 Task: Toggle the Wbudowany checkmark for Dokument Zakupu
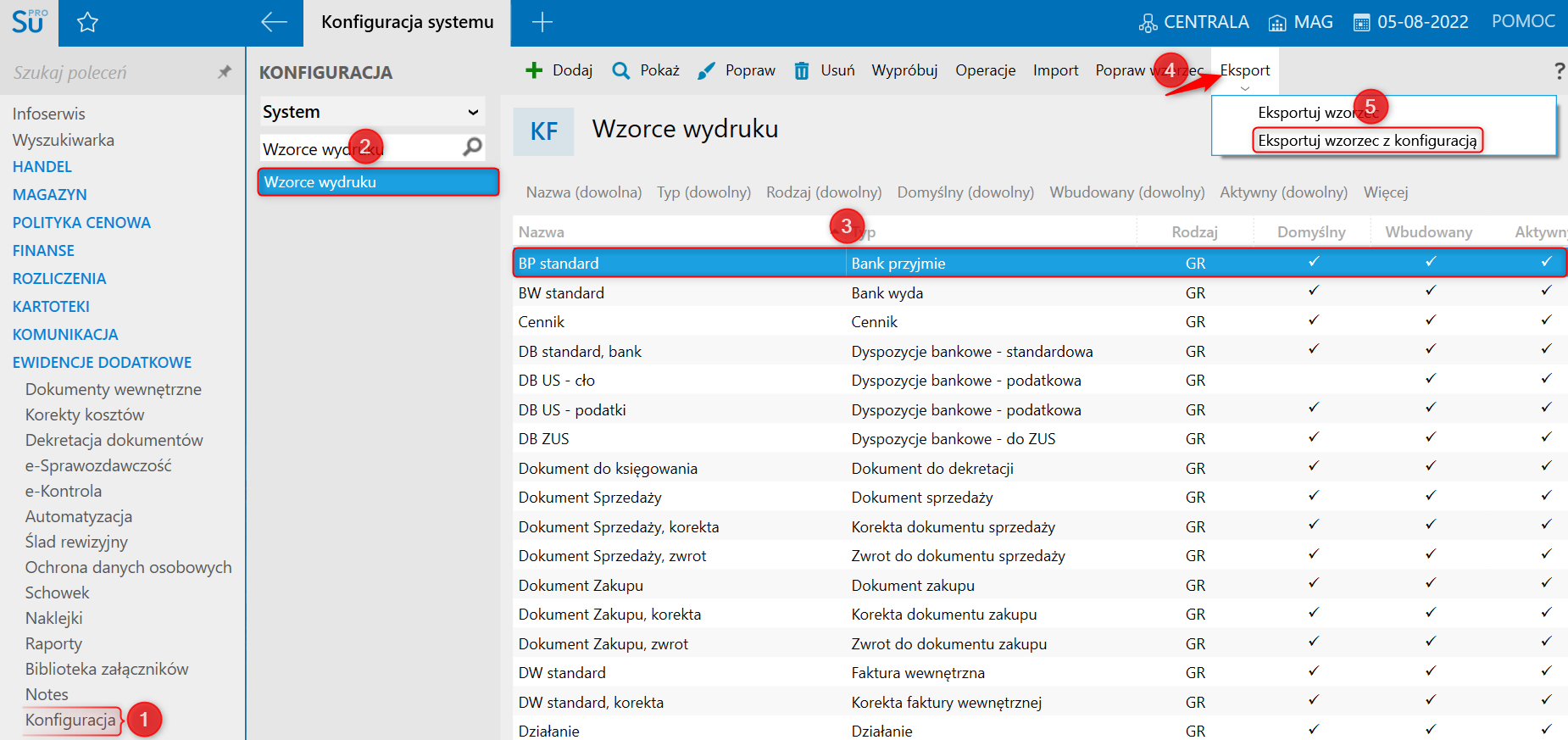point(1431,583)
